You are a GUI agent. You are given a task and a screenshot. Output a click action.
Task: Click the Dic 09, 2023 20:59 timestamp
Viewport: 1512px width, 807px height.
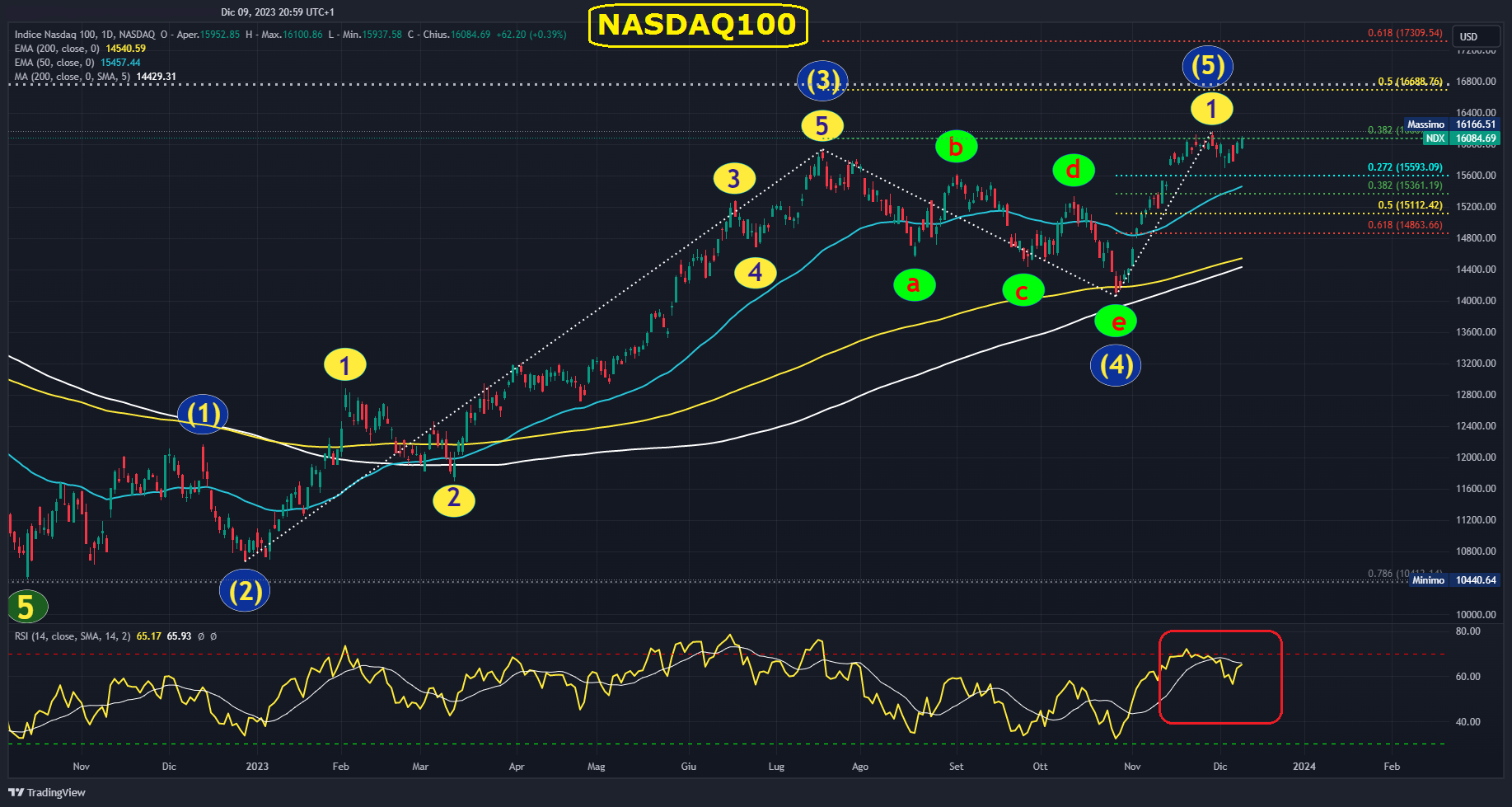(x=278, y=12)
